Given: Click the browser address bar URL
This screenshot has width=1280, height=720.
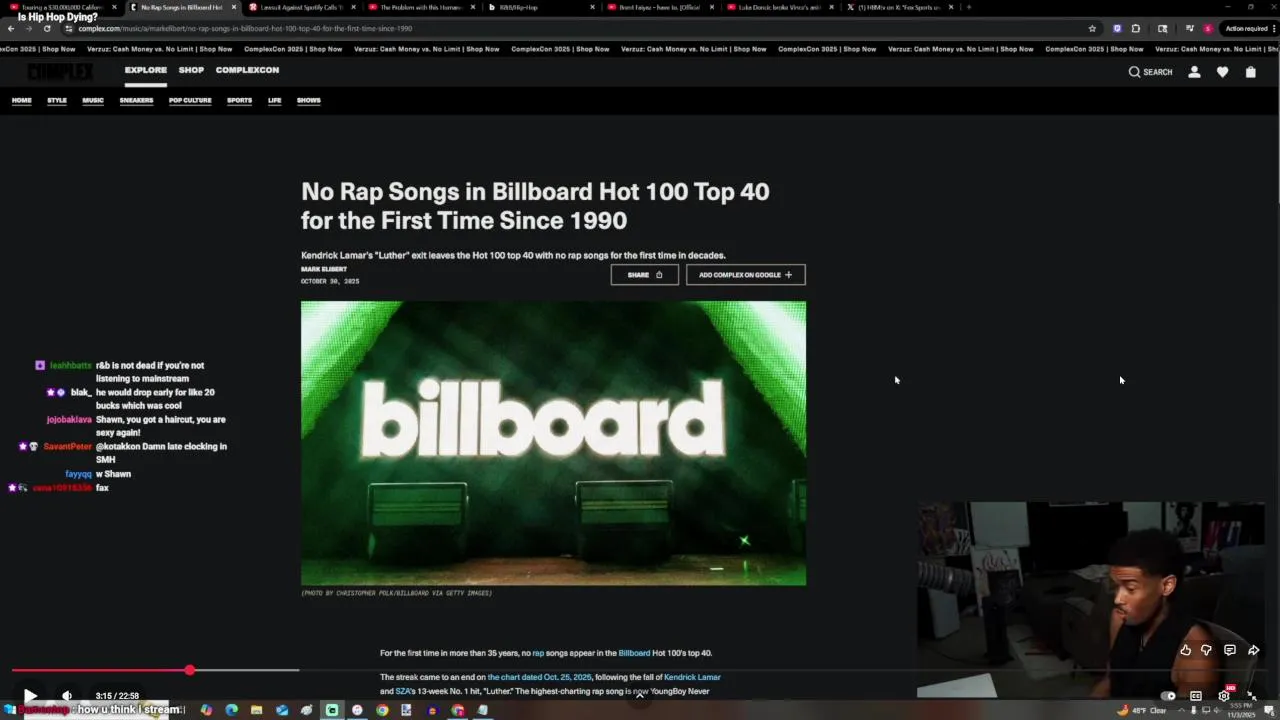Looking at the screenshot, I should [x=245, y=28].
